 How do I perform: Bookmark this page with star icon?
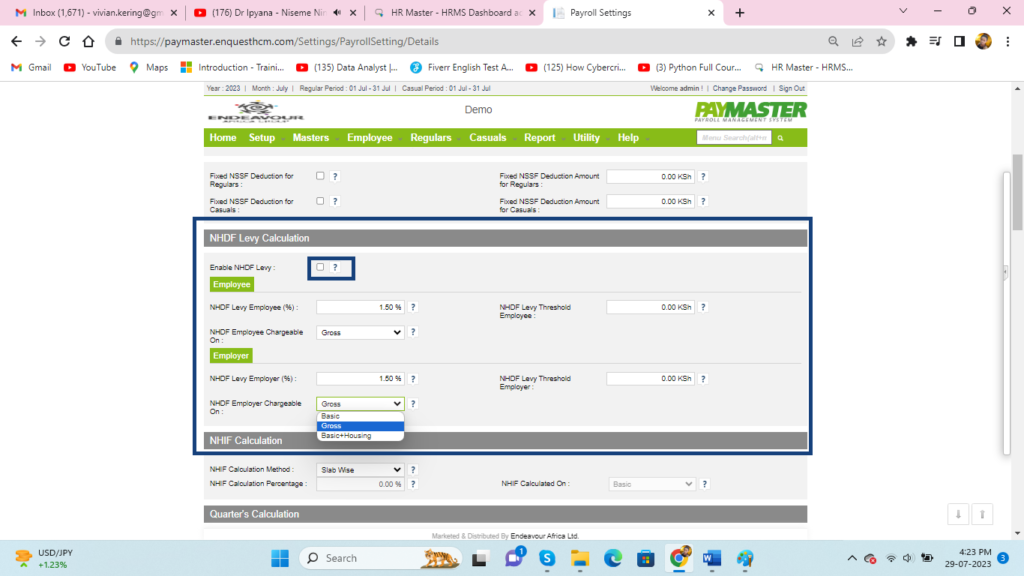(x=881, y=42)
